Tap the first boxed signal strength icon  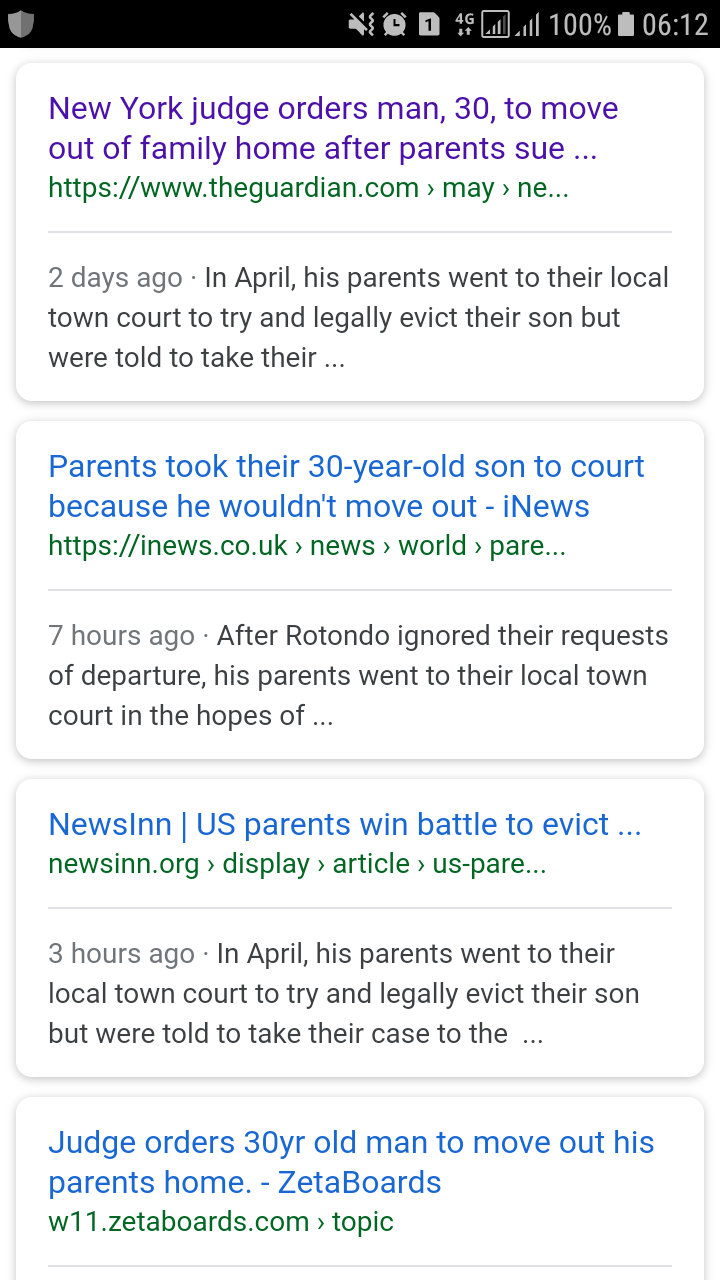click(x=496, y=24)
